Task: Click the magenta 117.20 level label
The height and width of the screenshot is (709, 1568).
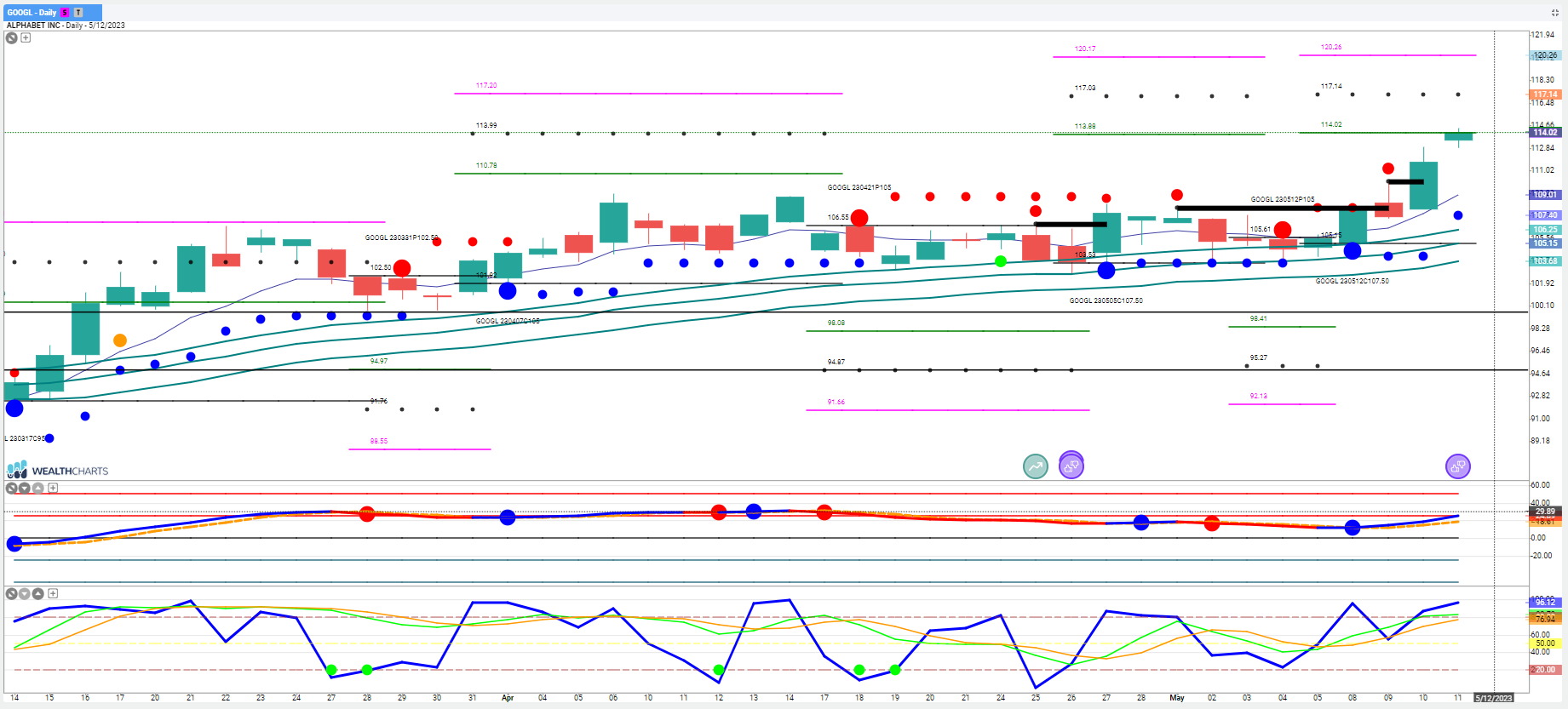Action: pyautogui.click(x=486, y=85)
